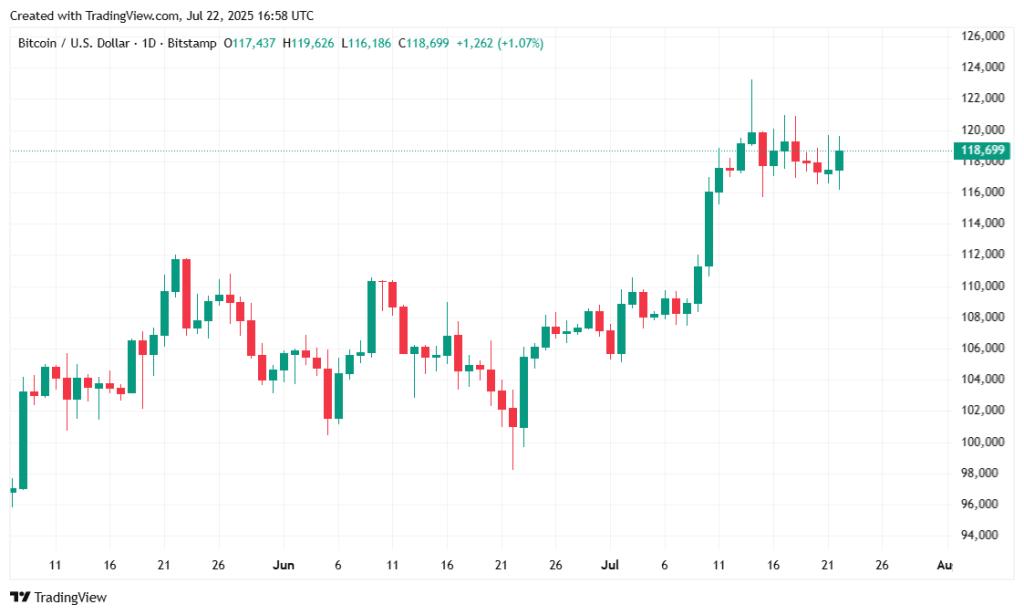Image resolution: width=1024 pixels, height=615 pixels.
Task: Click the 126,000 price axis label
Action: (x=982, y=36)
